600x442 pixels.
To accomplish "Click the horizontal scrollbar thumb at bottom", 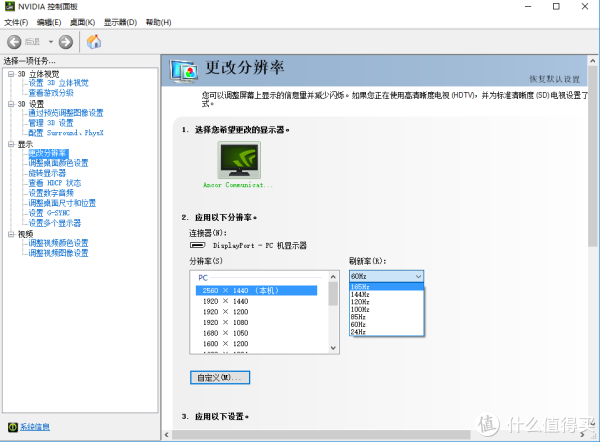I will (321, 435).
